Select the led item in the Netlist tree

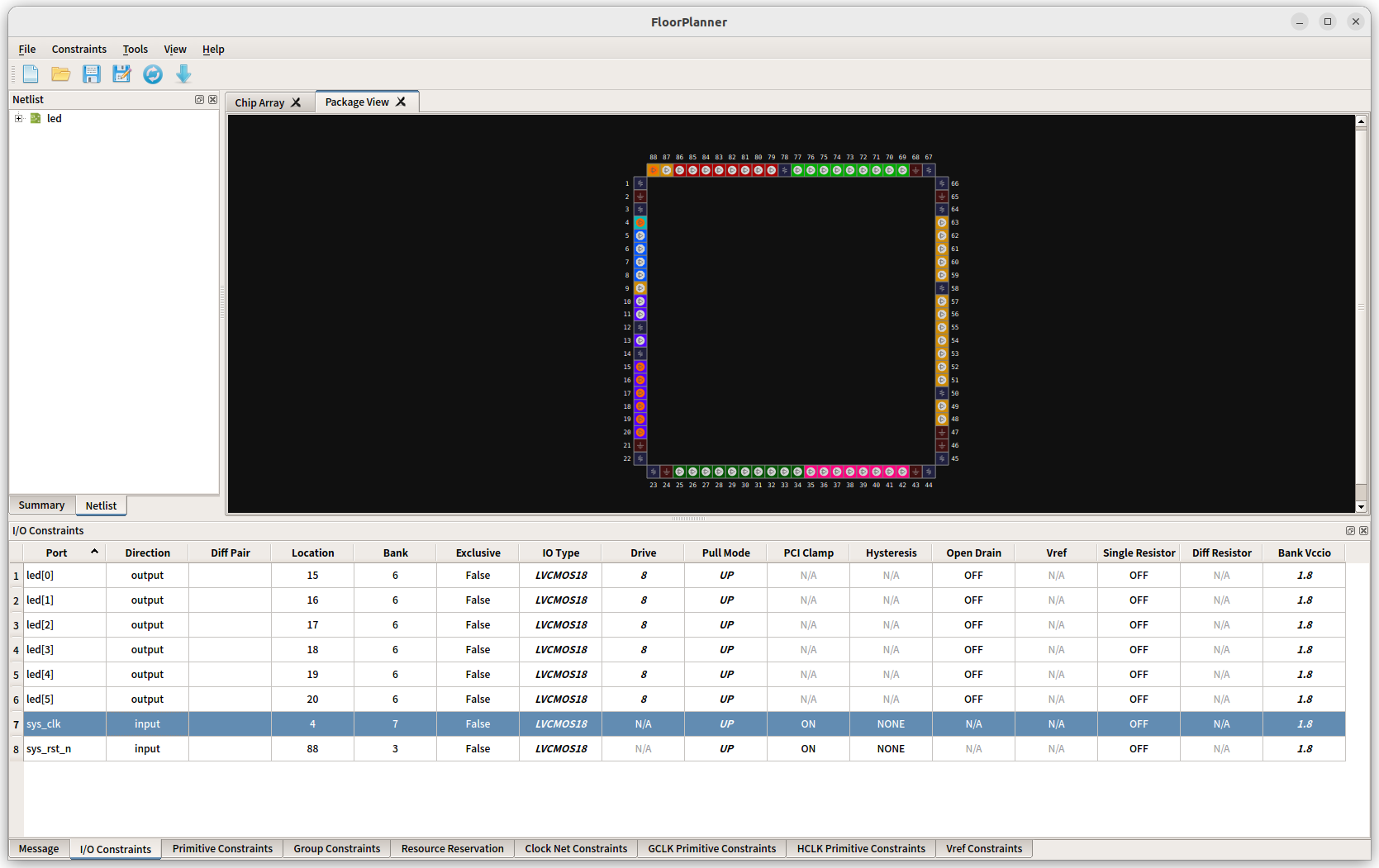(54, 118)
